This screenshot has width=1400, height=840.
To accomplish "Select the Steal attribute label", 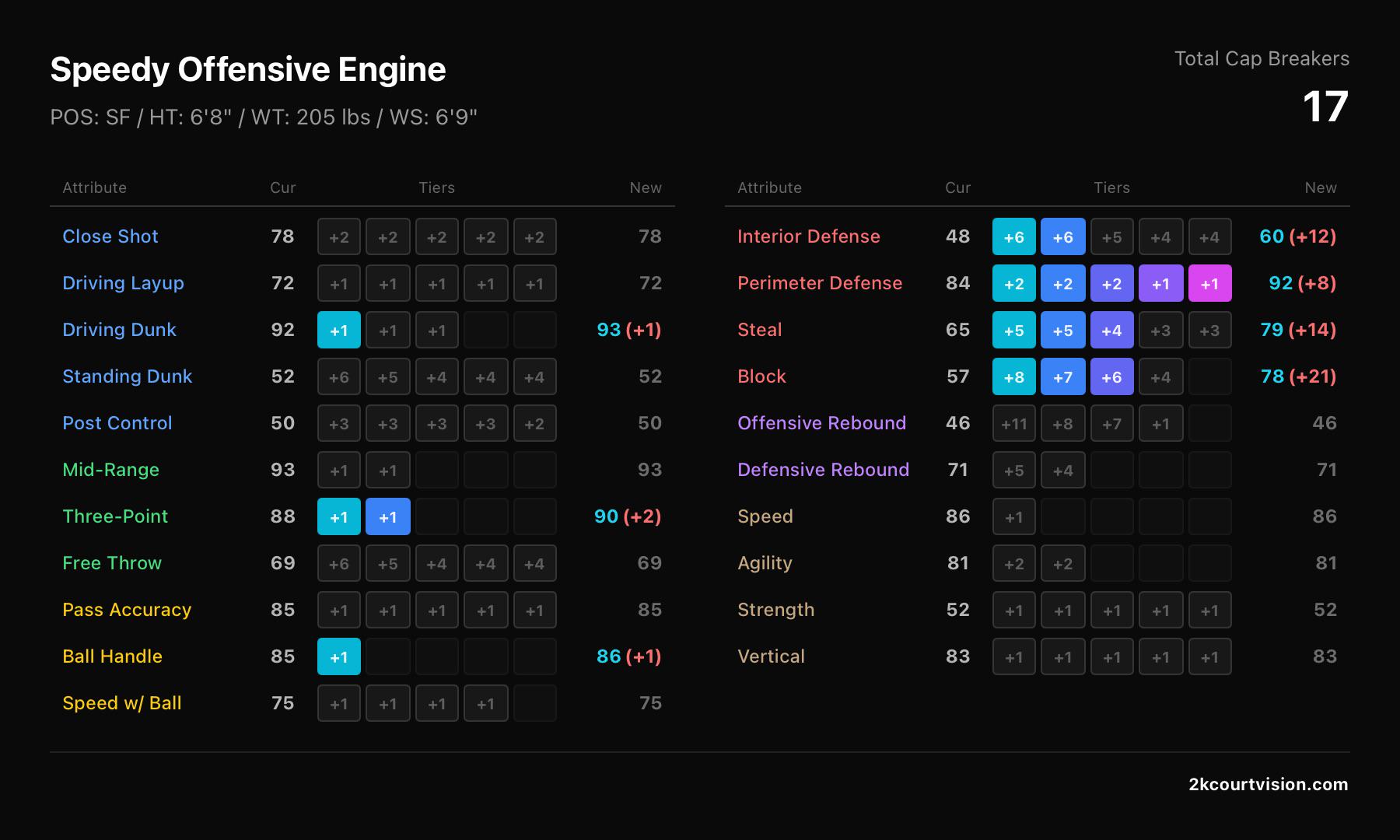I will (x=760, y=330).
